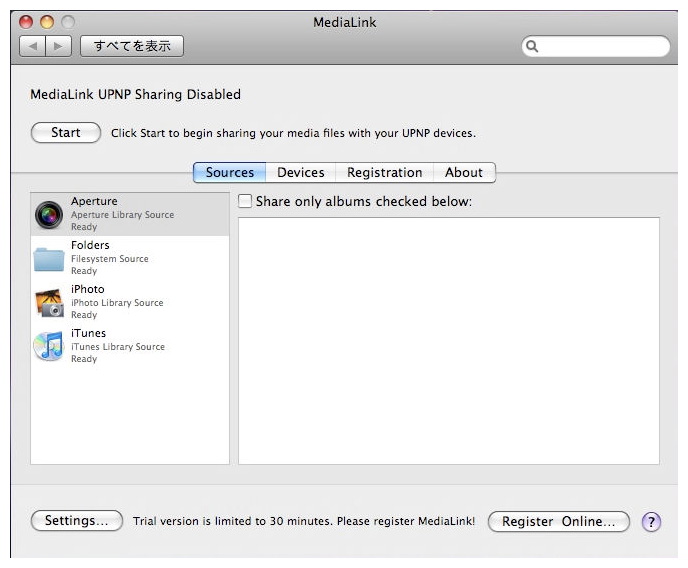
Task: Click Start to begin UPNP sharing
Action: pyautogui.click(x=66, y=132)
